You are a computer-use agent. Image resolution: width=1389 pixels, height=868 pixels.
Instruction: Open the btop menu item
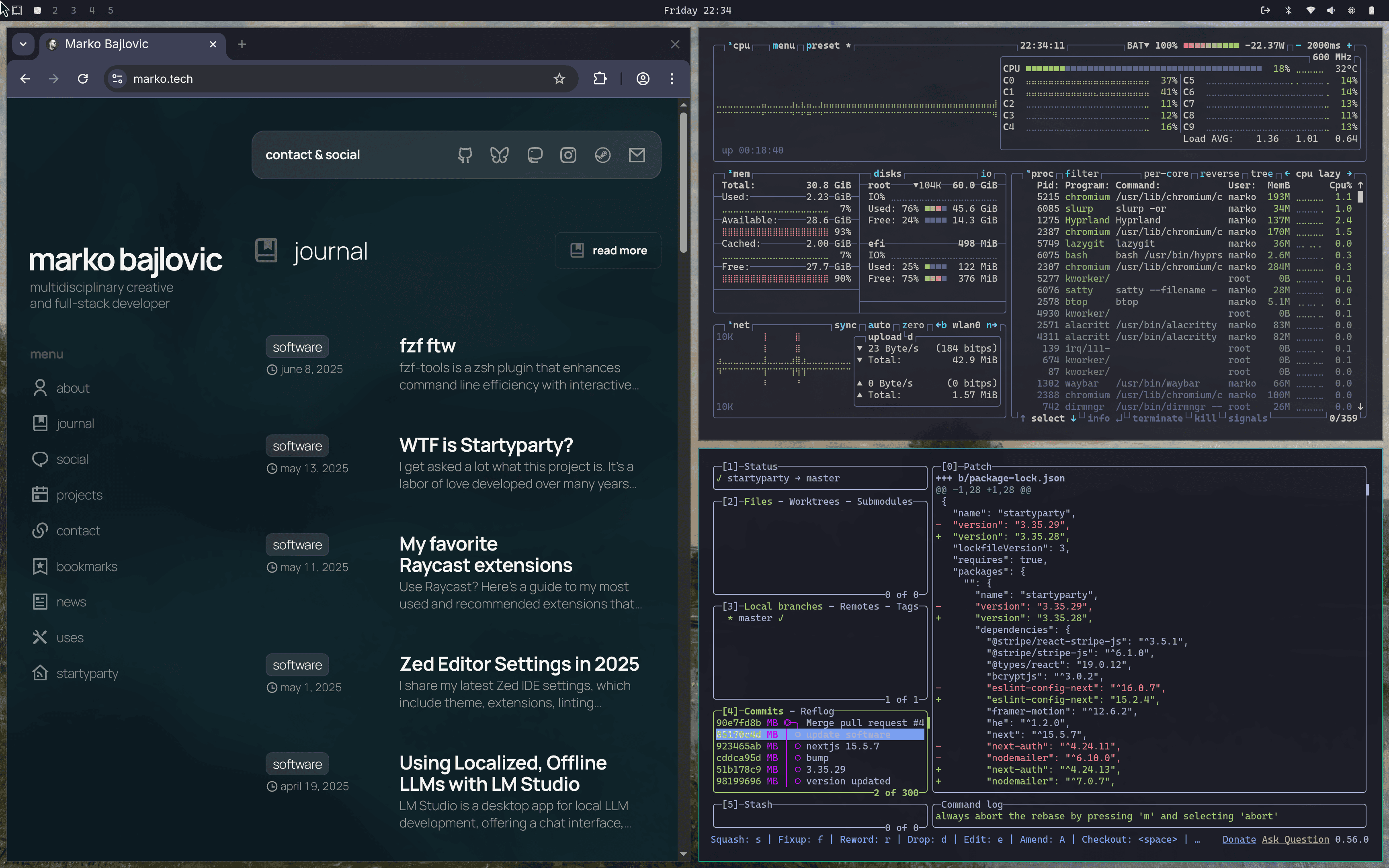pos(783,45)
